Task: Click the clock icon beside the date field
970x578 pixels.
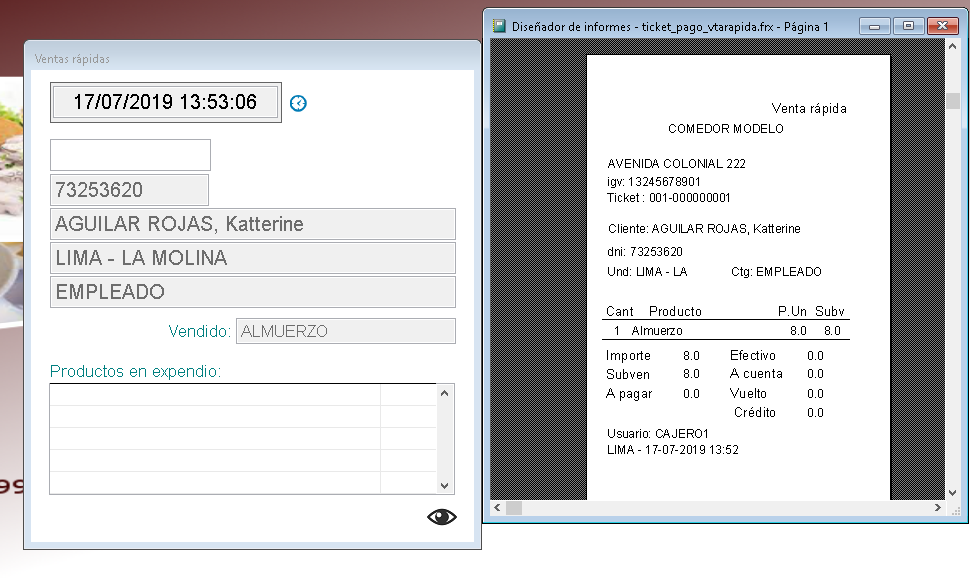Action: point(298,103)
